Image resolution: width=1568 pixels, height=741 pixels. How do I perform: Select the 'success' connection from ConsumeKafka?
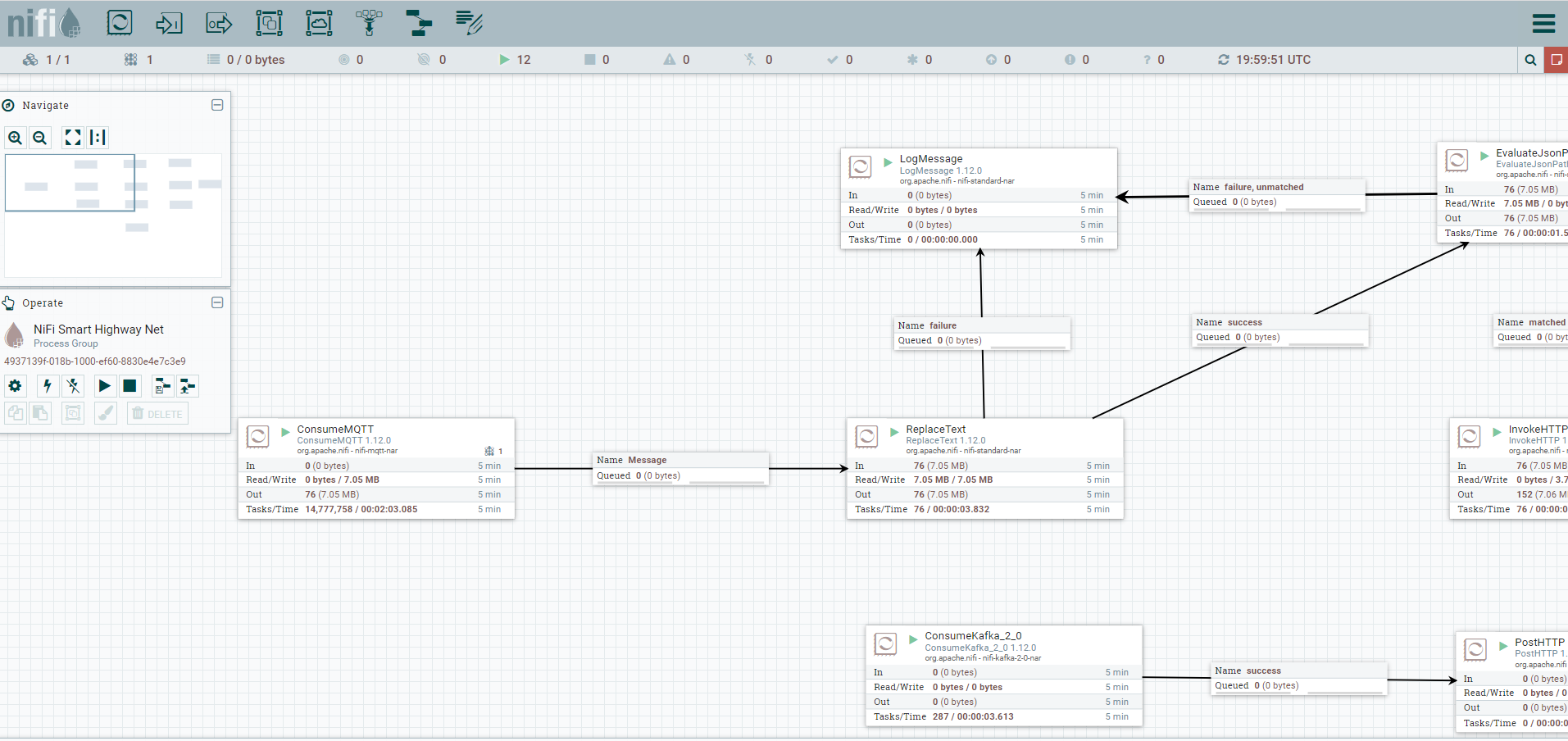pyautogui.click(x=1299, y=679)
